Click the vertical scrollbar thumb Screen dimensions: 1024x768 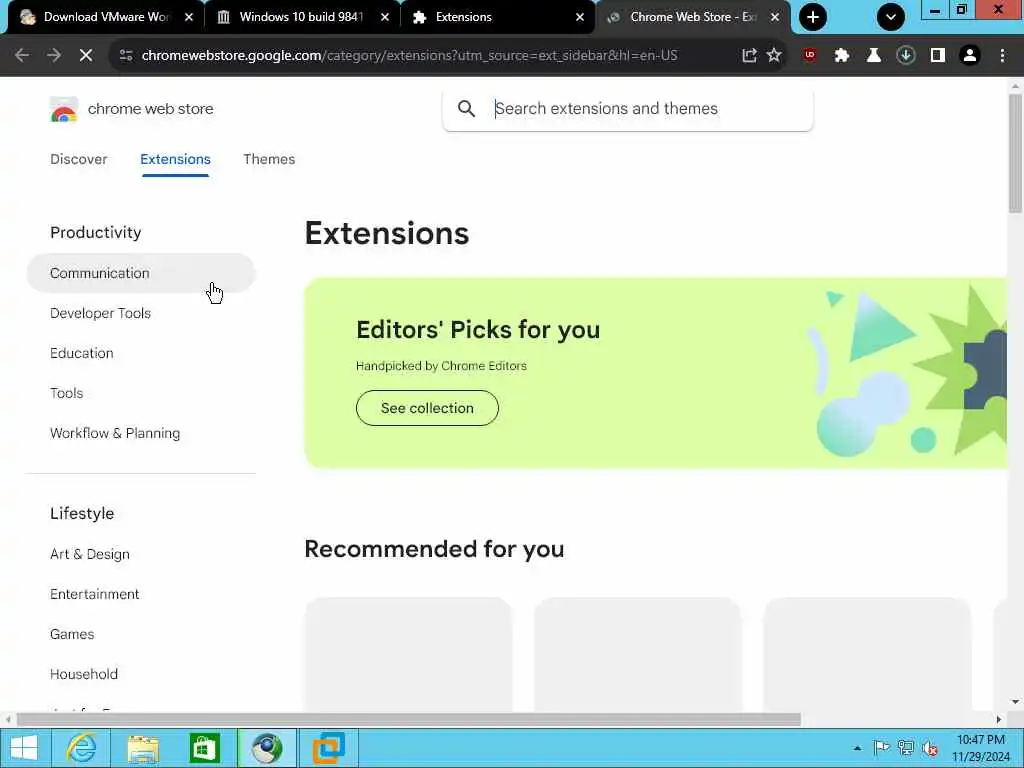coord(1015,153)
